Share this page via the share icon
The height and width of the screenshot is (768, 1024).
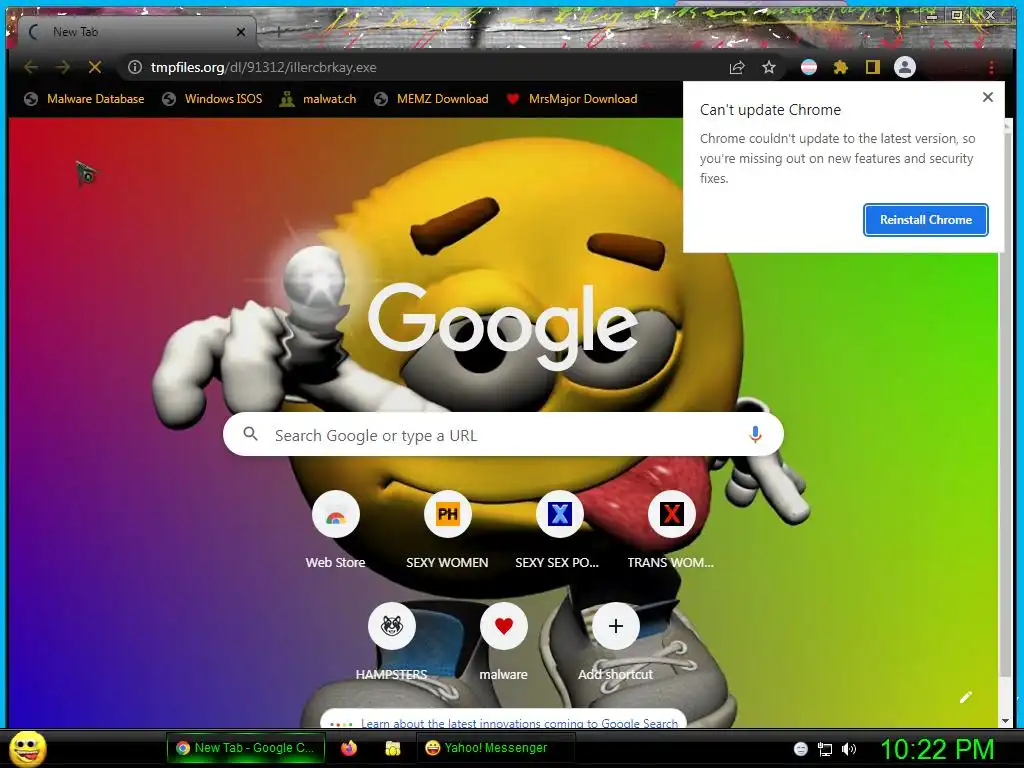[737, 67]
